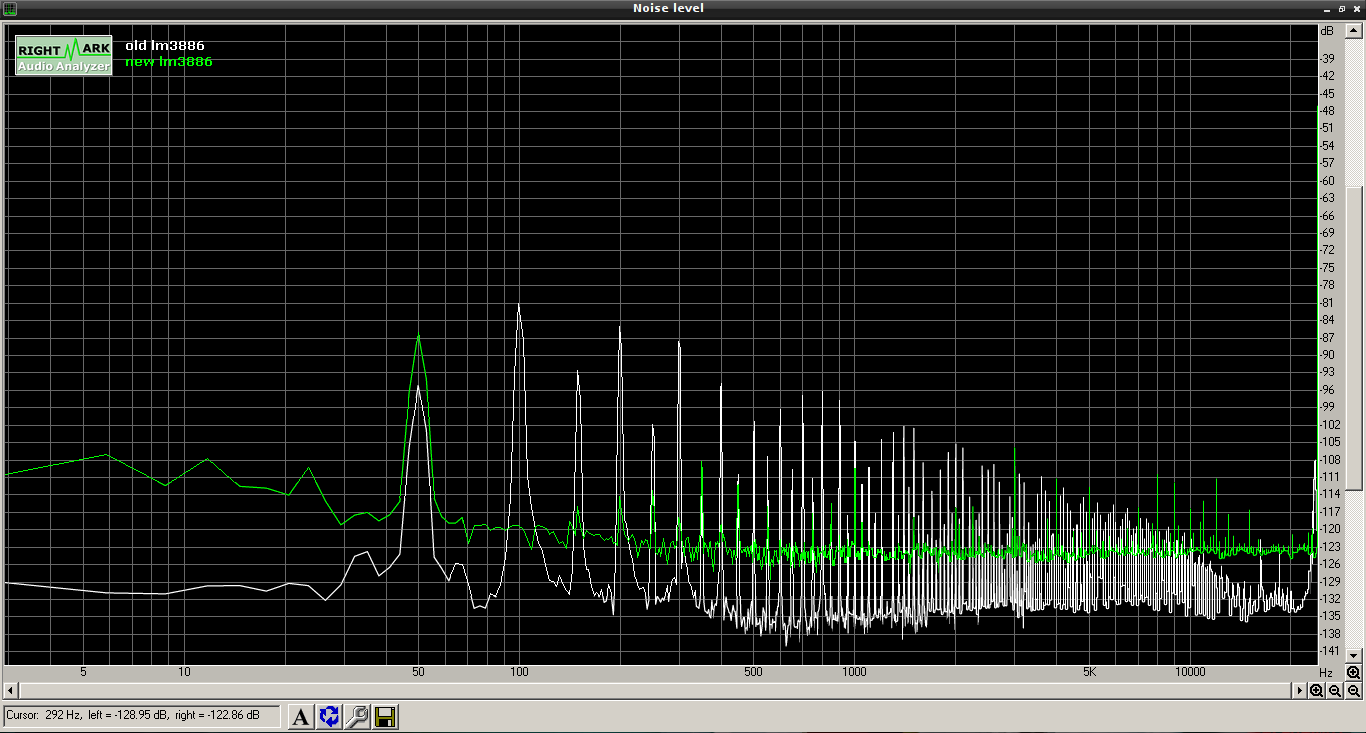
Task: Click the horizontal scrollbar's left arrow
Action: [x=10, y=691]
